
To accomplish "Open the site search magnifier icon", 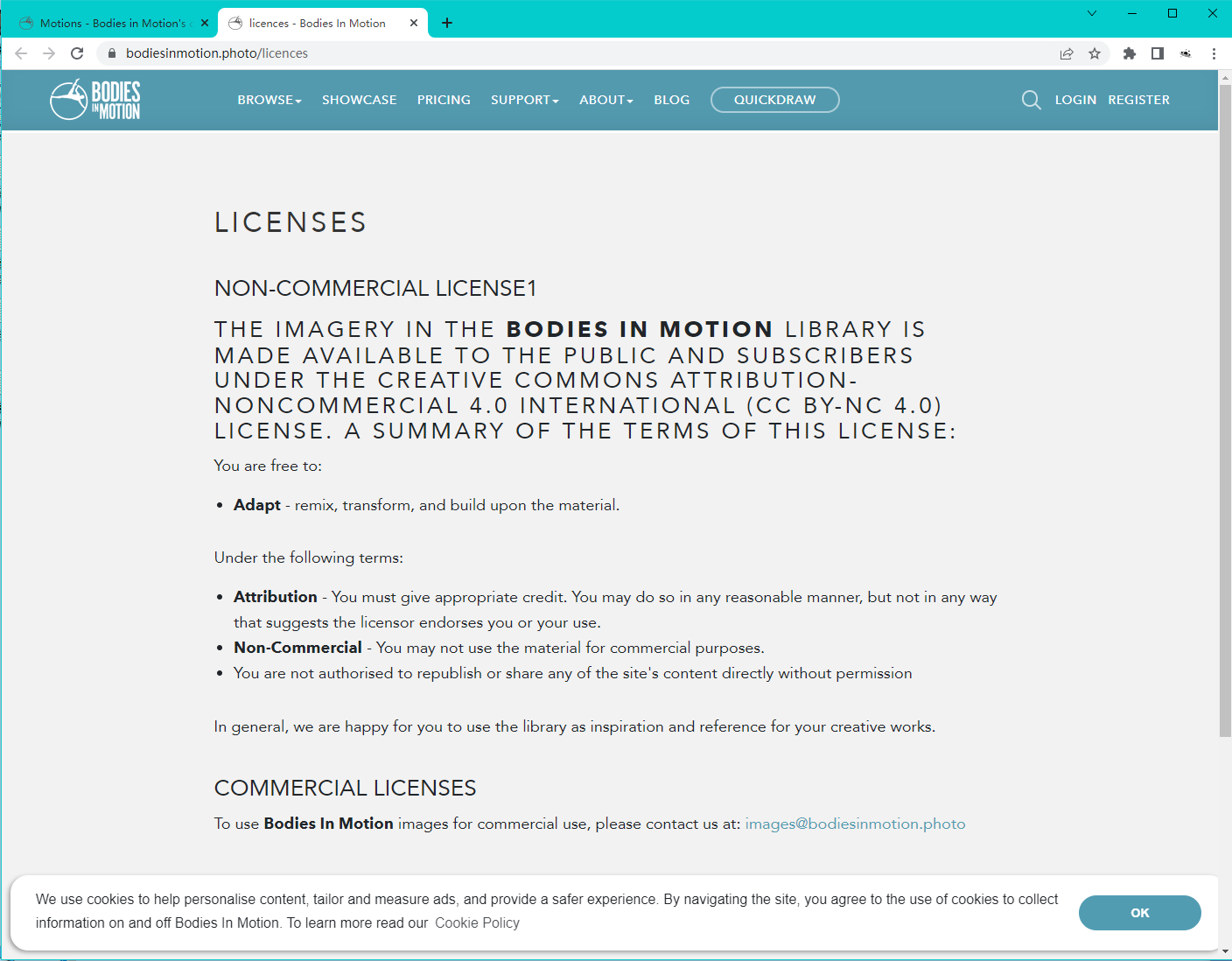I will 1031,100.
